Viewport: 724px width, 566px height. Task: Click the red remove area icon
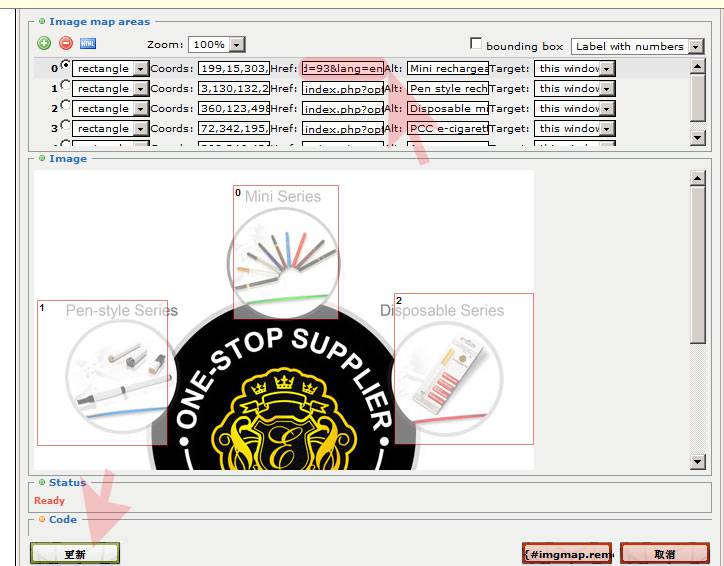point(66,43)
